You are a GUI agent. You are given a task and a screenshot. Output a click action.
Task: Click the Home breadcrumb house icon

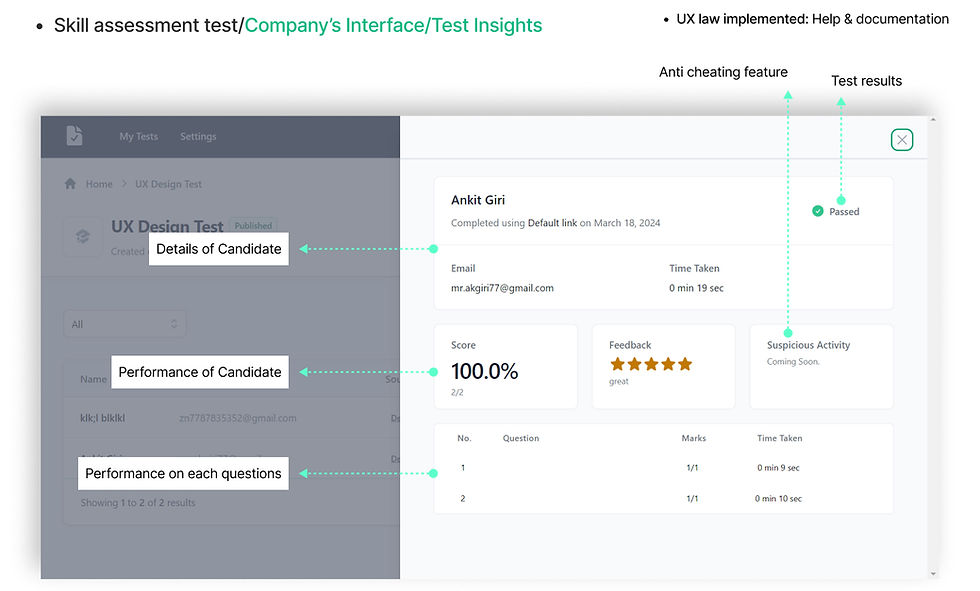coord(70,184)
